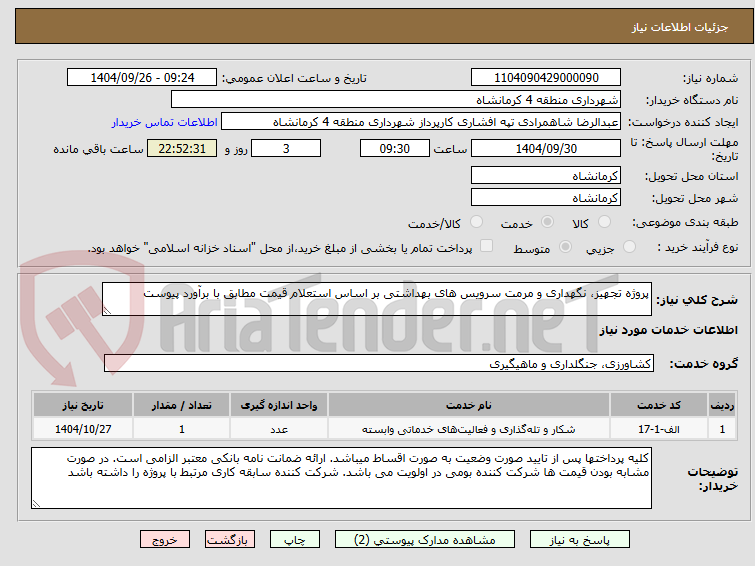The height and width of the screenshot is (566, 755).
Task: Click unit cell عدد
Action: coord(279,429)
